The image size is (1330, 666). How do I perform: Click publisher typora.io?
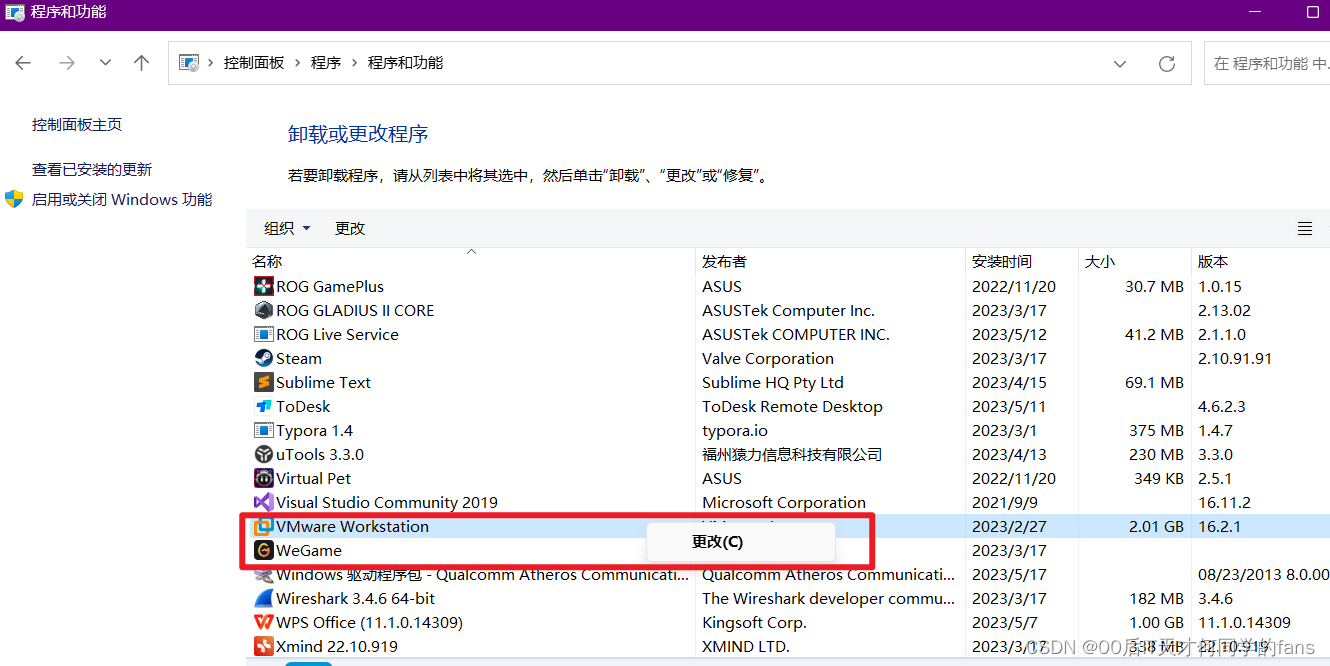coord(735,430)
